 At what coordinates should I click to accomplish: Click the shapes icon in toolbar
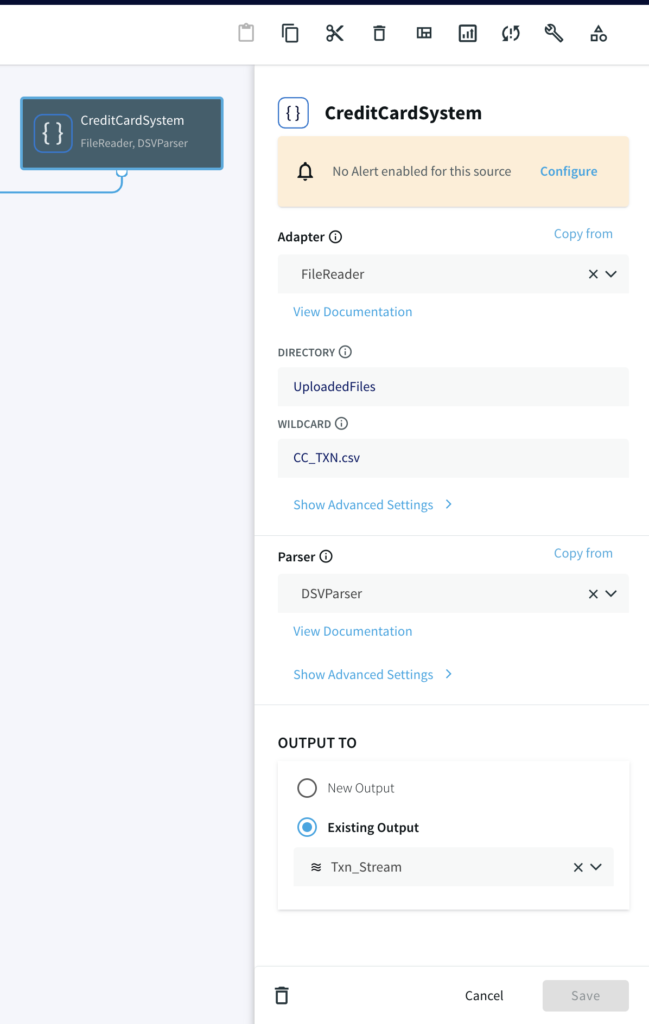click(598, 33)
